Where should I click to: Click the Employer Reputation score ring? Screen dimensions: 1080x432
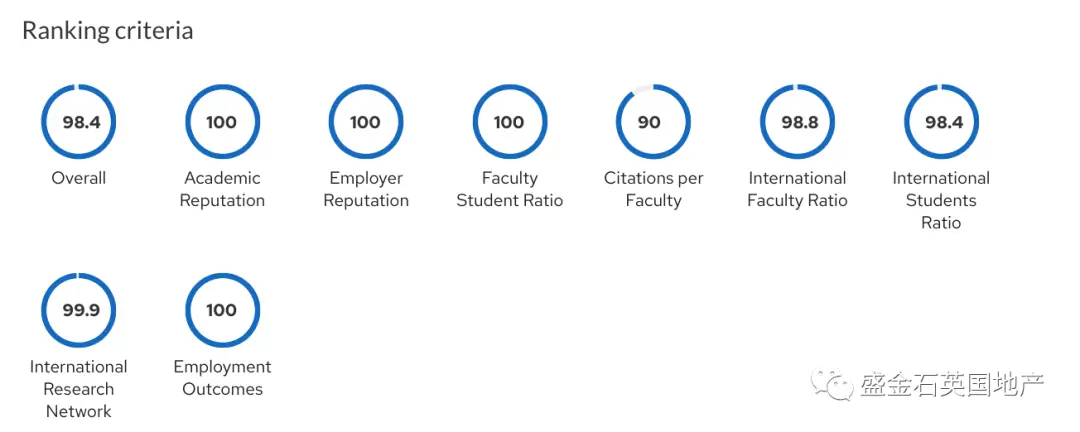tap(366, 122)
